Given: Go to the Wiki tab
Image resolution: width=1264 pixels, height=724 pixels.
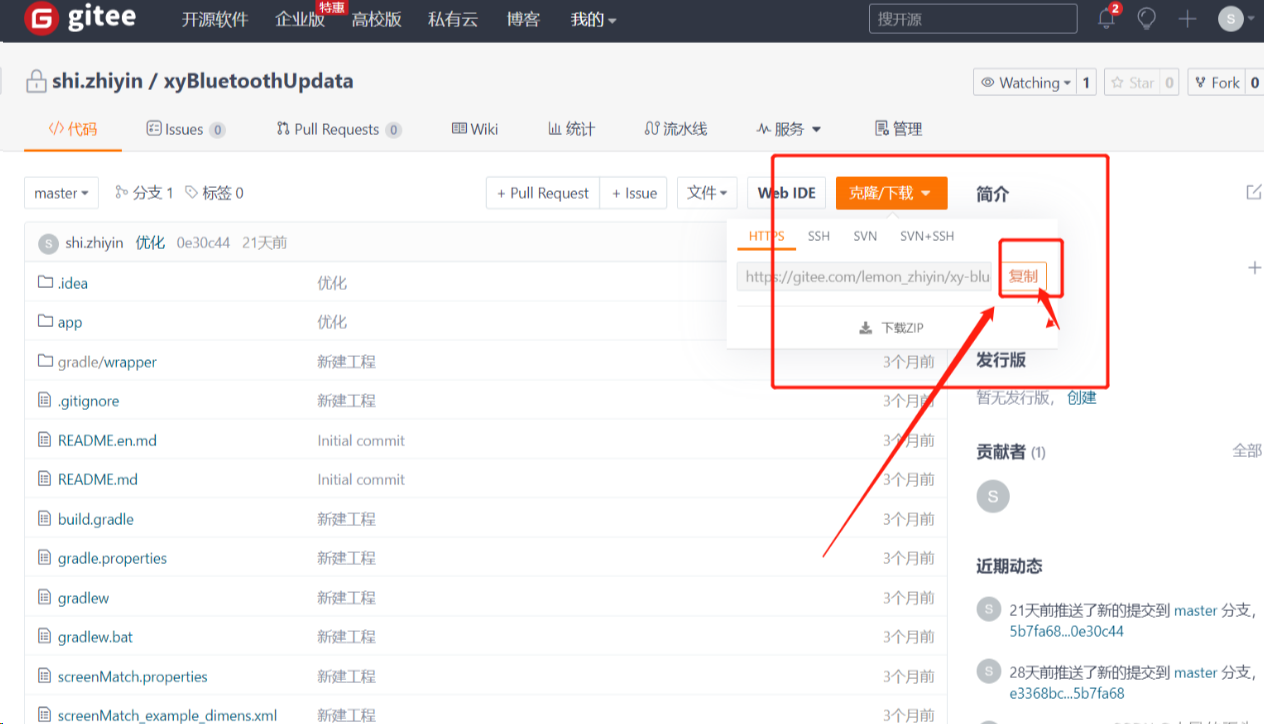Looking at the screenshot, I should 475,129.
